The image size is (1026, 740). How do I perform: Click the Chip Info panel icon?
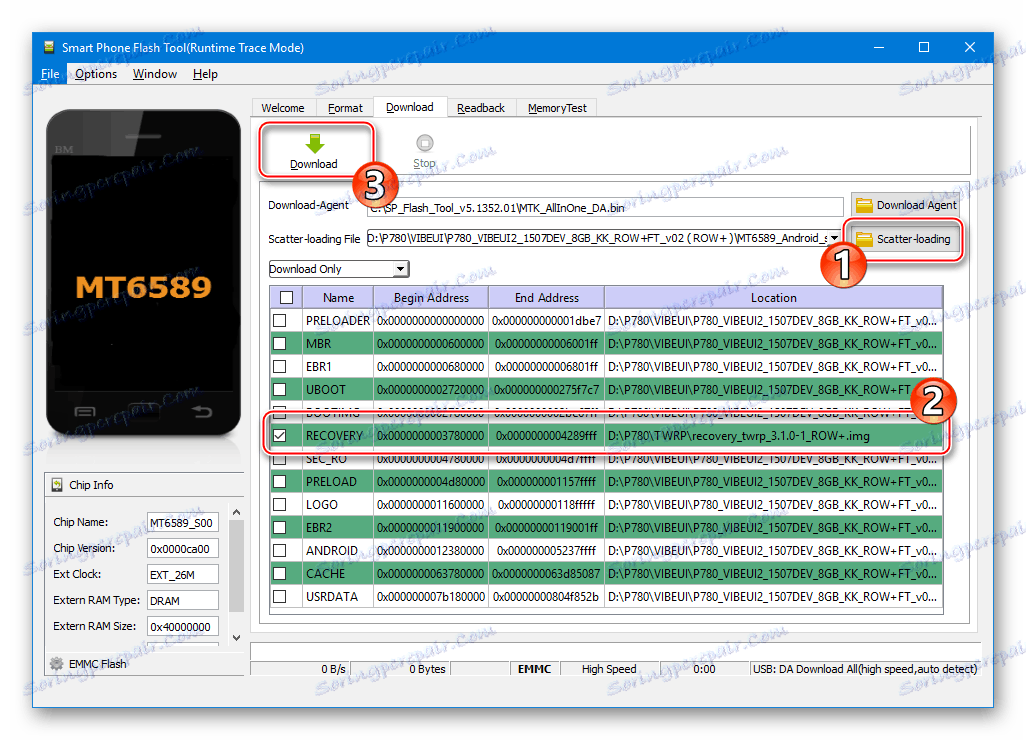click(55, 485)
